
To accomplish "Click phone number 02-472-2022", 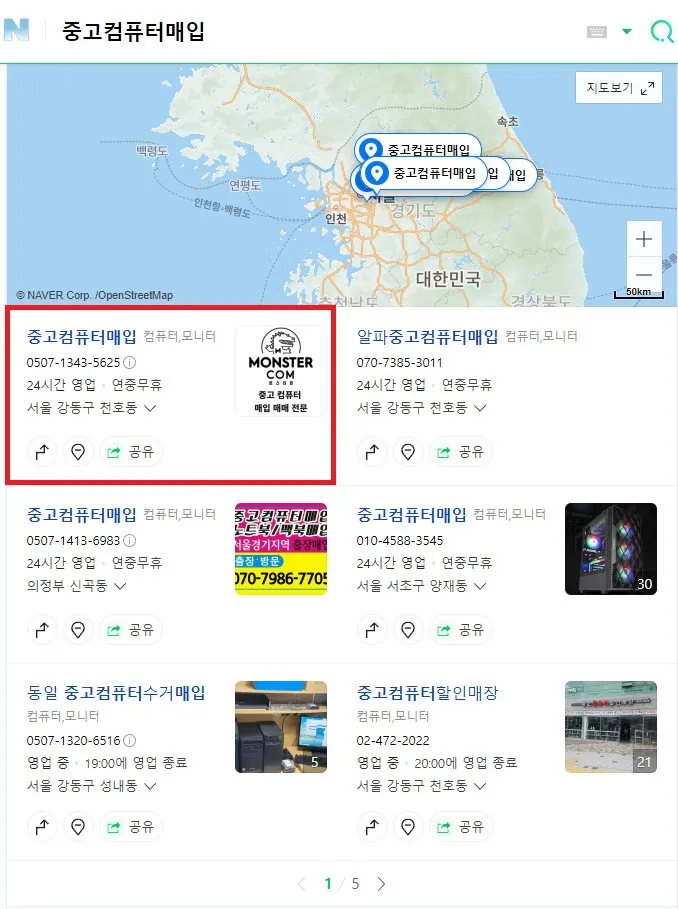I will point(393,740).
